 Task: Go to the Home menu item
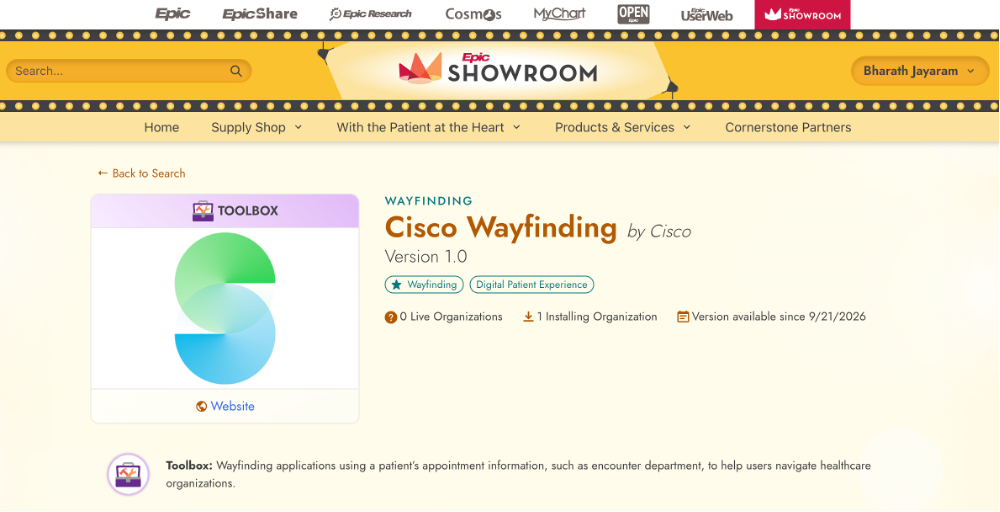click(x=161, y=128)
